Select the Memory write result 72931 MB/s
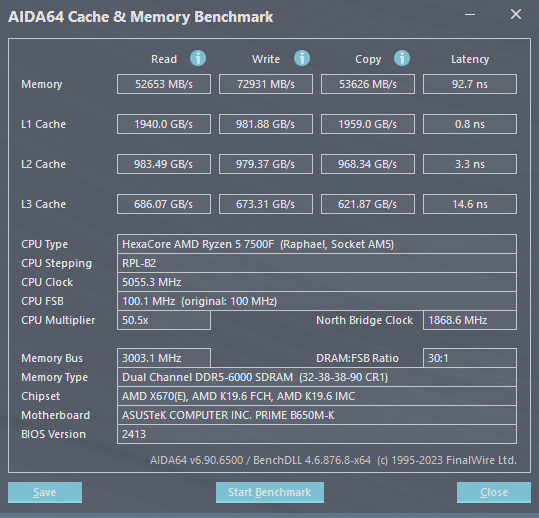 tap(266, 84)
